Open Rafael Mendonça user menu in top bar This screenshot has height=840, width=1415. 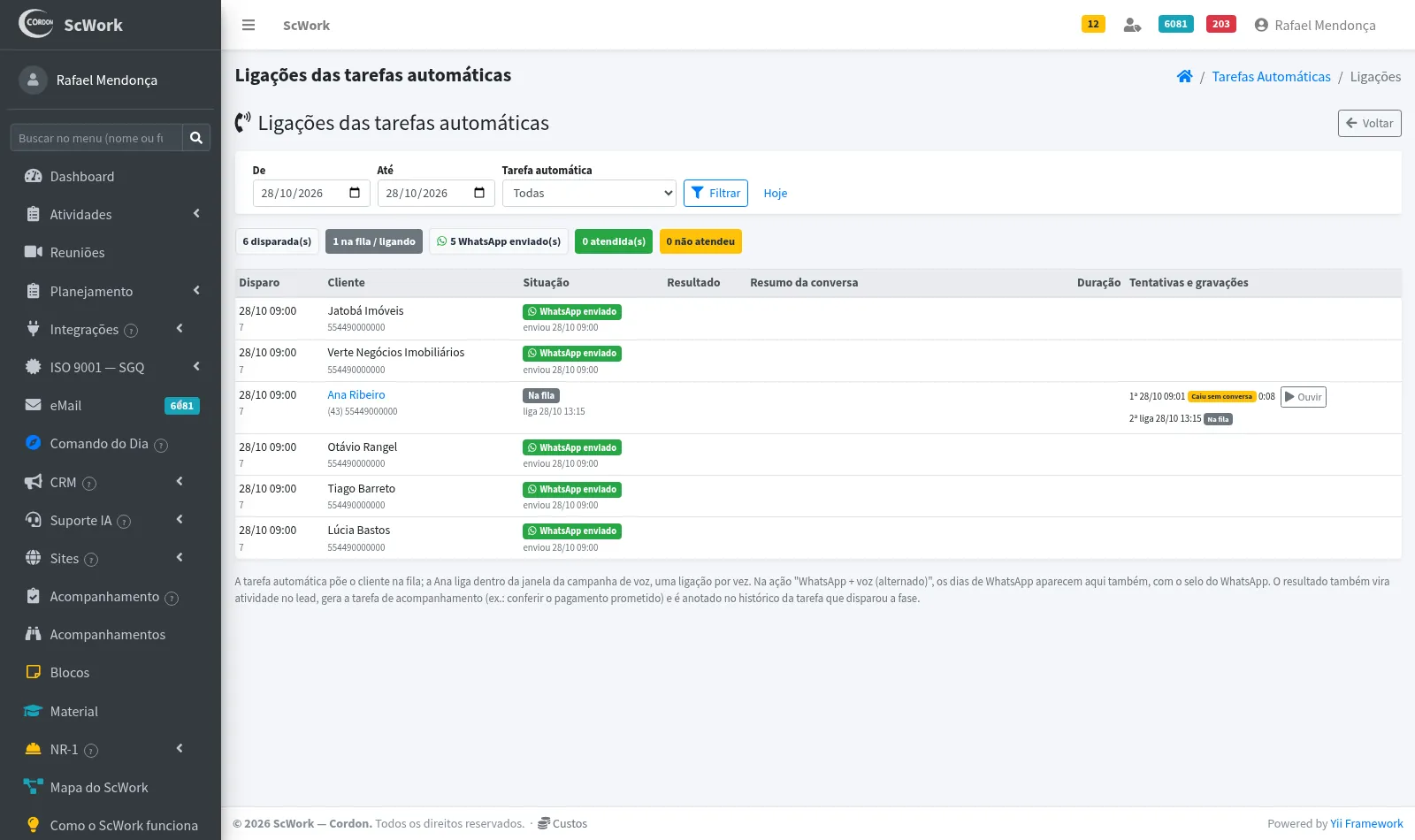[x=1315, y=25]
